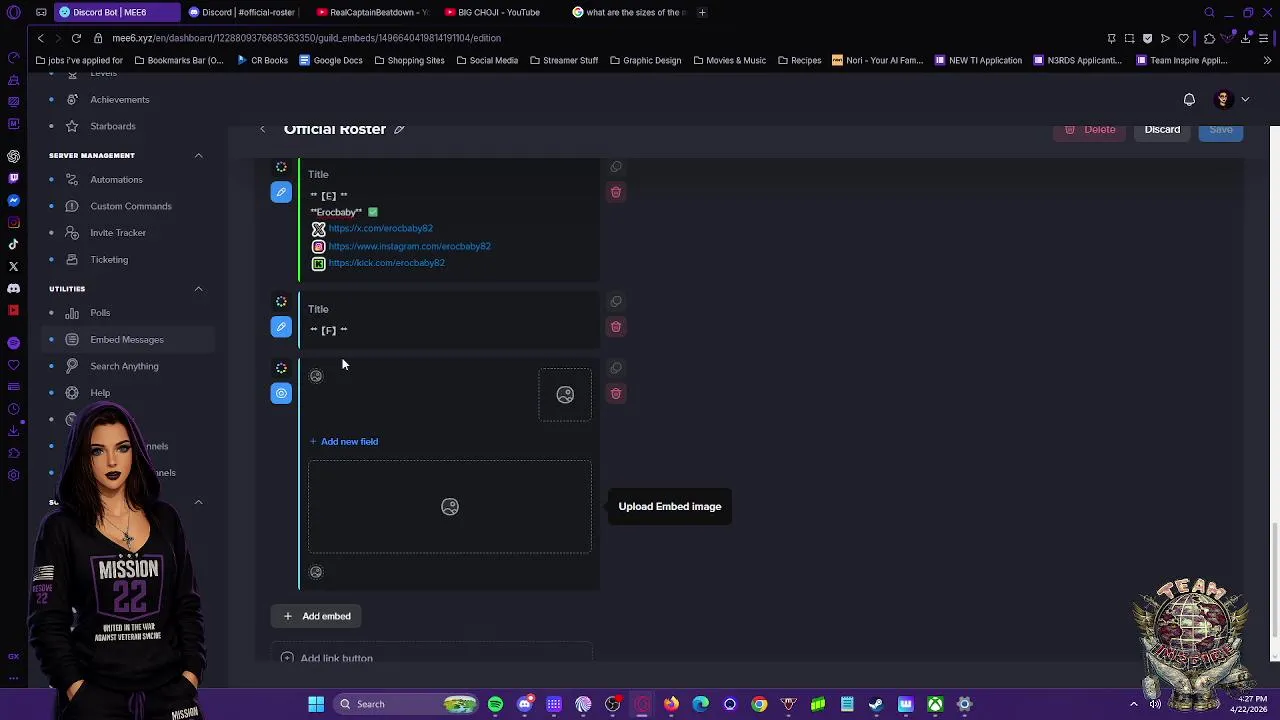The height and width of the screenshot is (720, 1280).
Task: Click the blue pencil button on [E] embed
Action: click(281, 192)
